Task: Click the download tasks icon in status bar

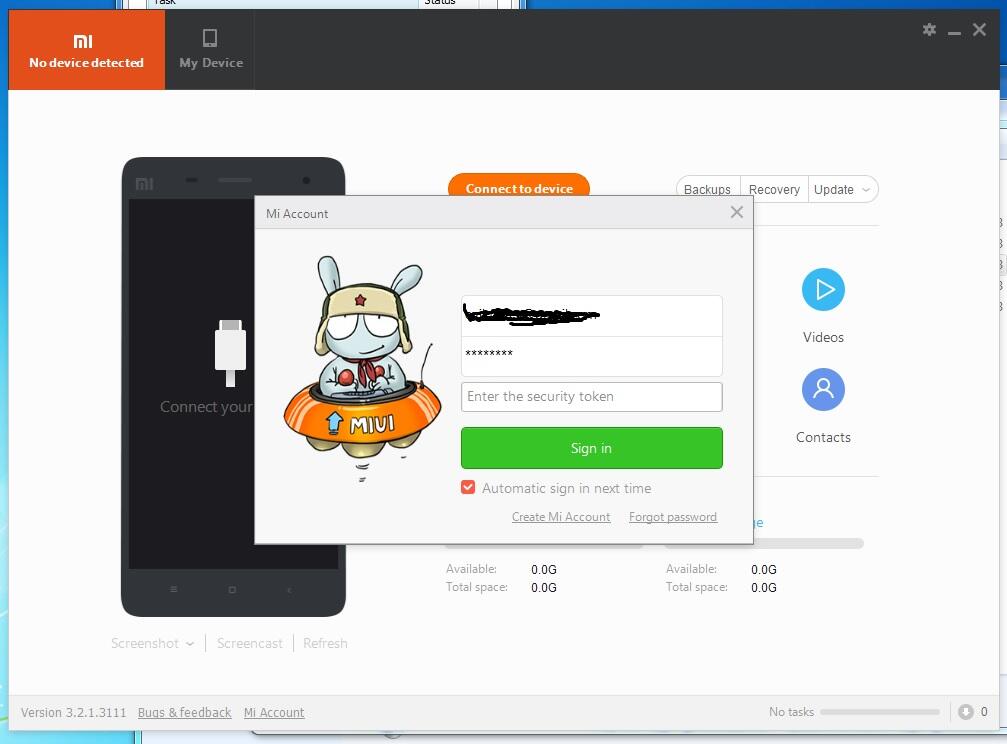Action: (965, 712)
